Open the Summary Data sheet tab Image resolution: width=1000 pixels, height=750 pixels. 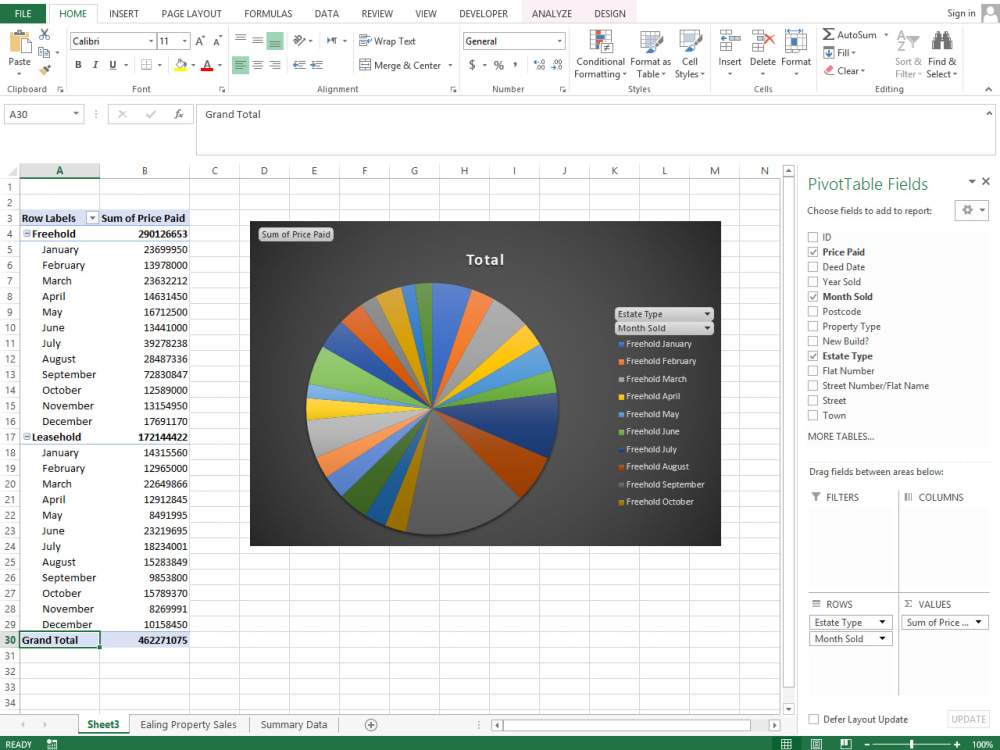293,724
